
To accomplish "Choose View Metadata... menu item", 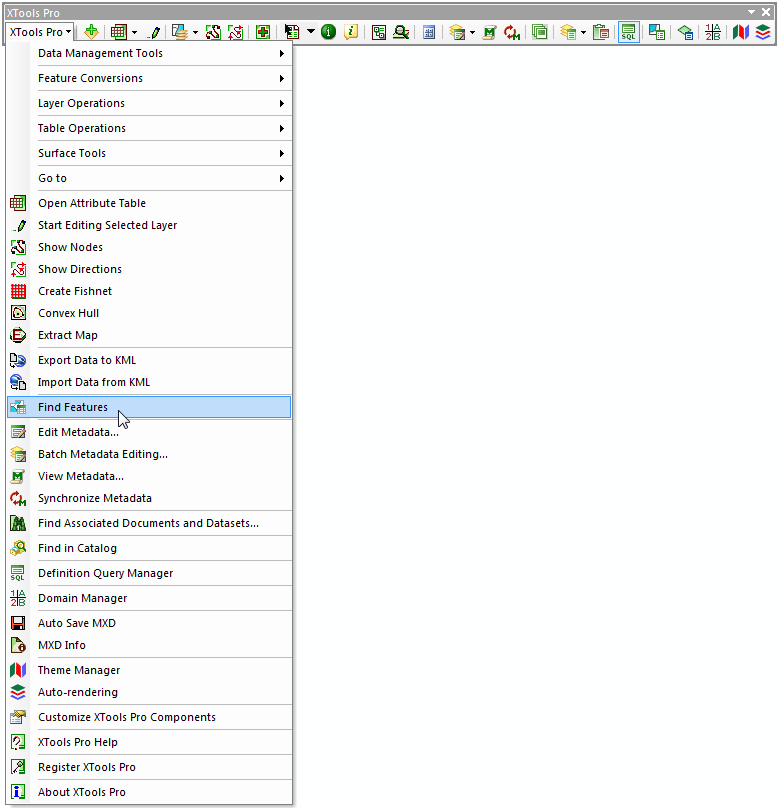I will point(149,476).
